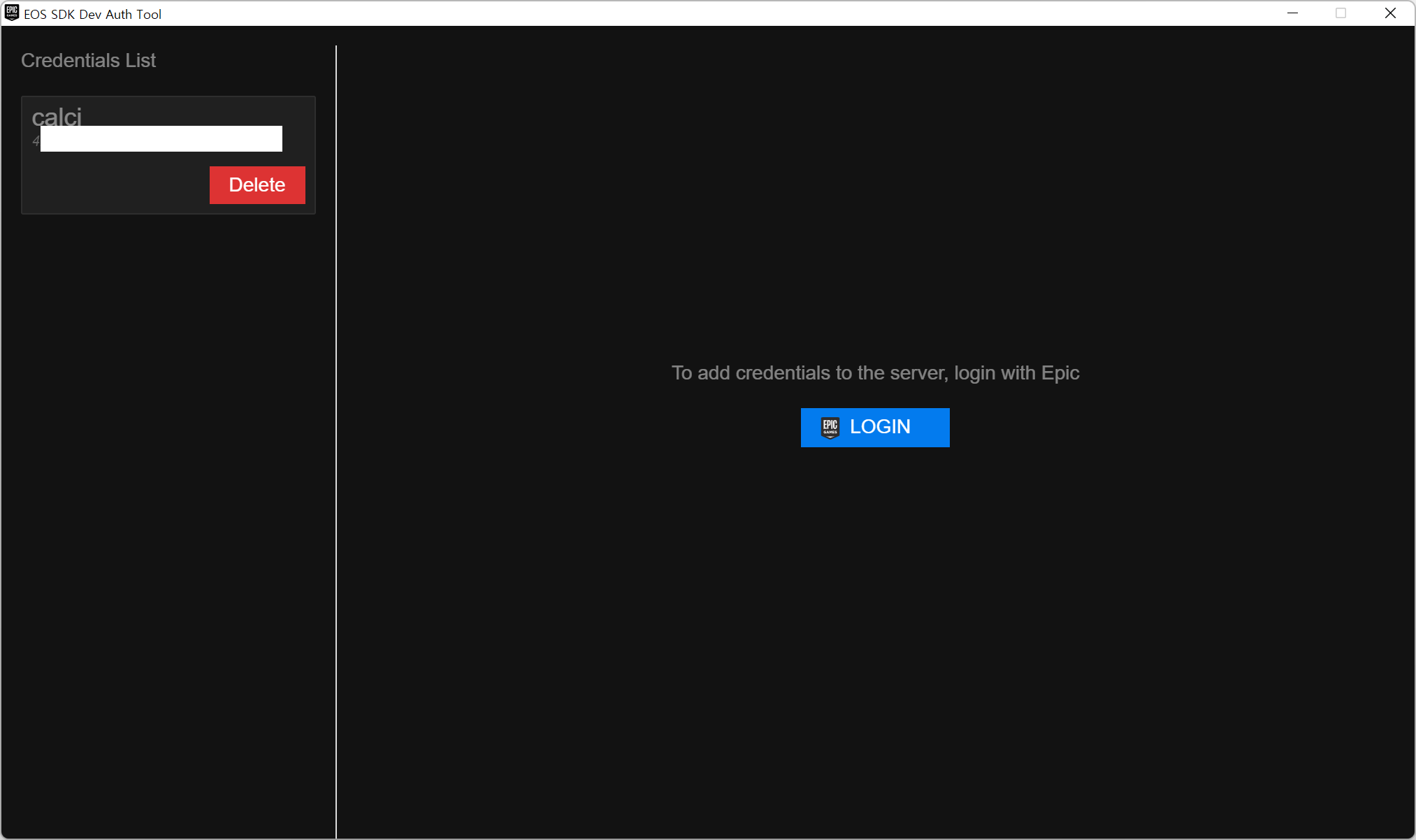The image size is (1416, 840).
Task: Click the 'EOS SDK Dev Auth Tool' title text
Action: point(92,14)
